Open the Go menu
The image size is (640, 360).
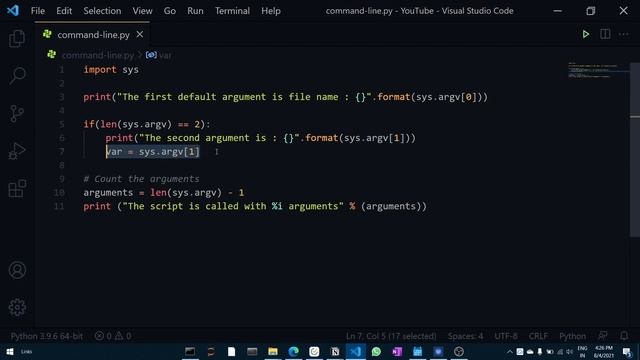(170, 11)
